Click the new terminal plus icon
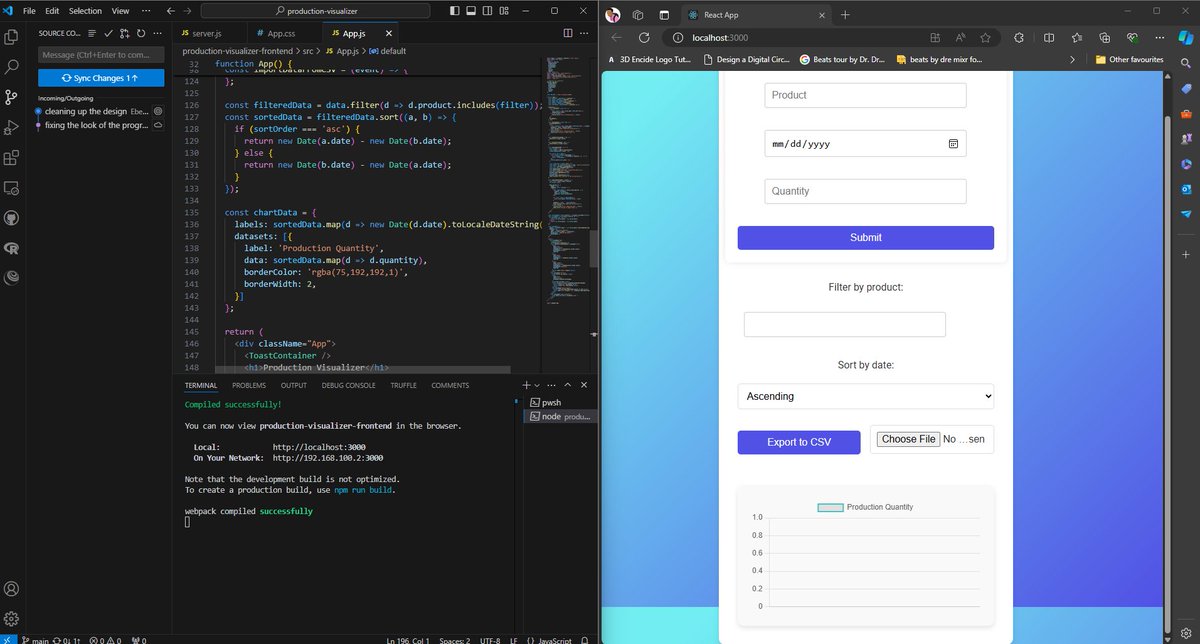The image size is (1200, 644). (x=526, y=385)
